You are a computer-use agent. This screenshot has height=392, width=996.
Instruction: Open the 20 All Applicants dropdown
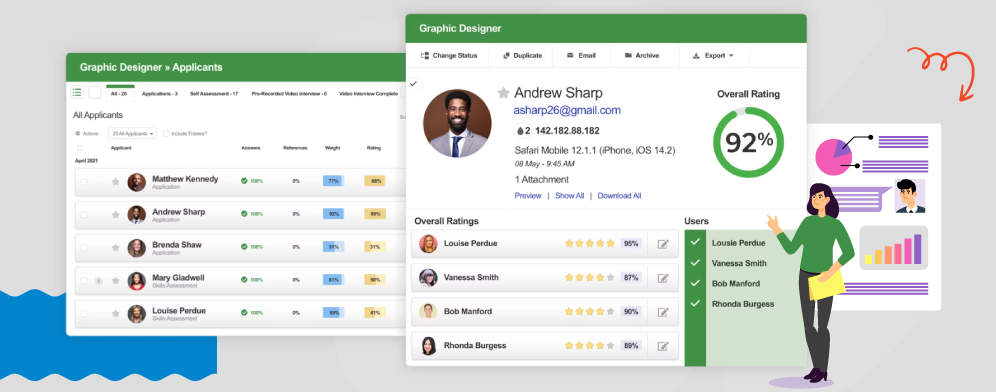tap(132, 133)
